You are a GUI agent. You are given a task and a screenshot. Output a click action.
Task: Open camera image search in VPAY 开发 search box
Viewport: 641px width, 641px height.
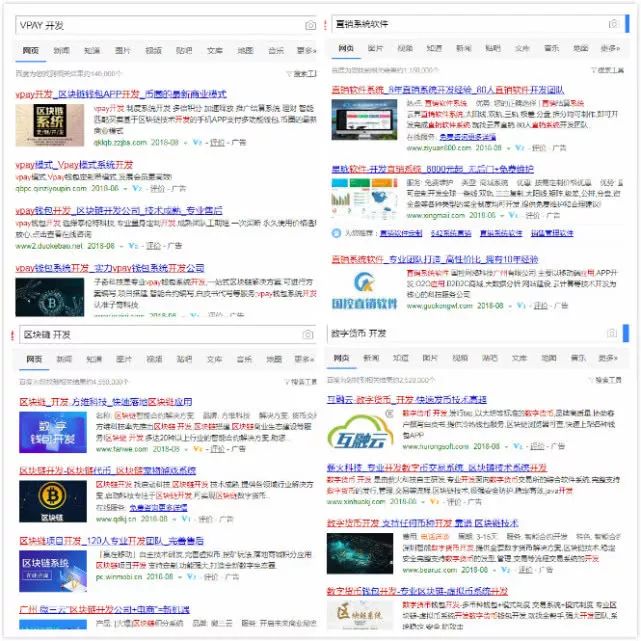(310, 25)
